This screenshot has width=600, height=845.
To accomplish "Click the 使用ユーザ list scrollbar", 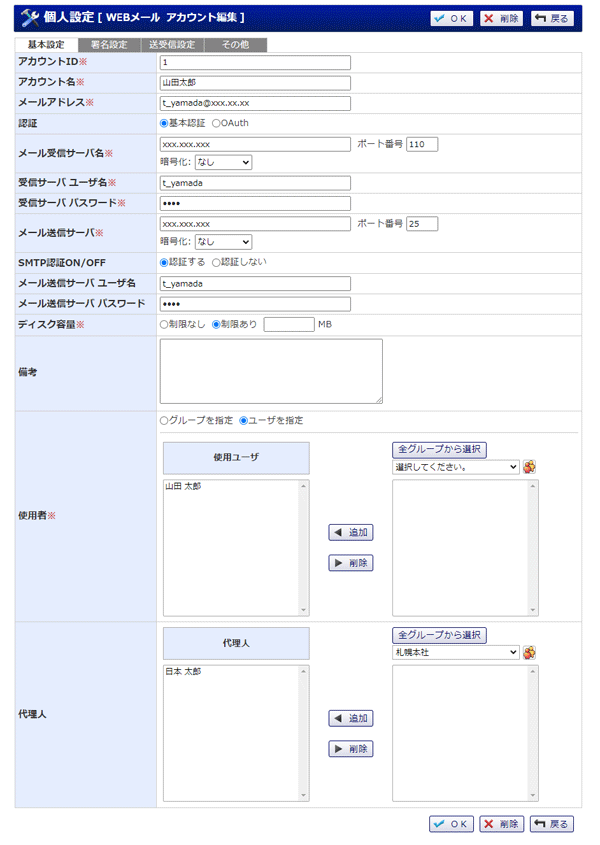I will point(304,548).
